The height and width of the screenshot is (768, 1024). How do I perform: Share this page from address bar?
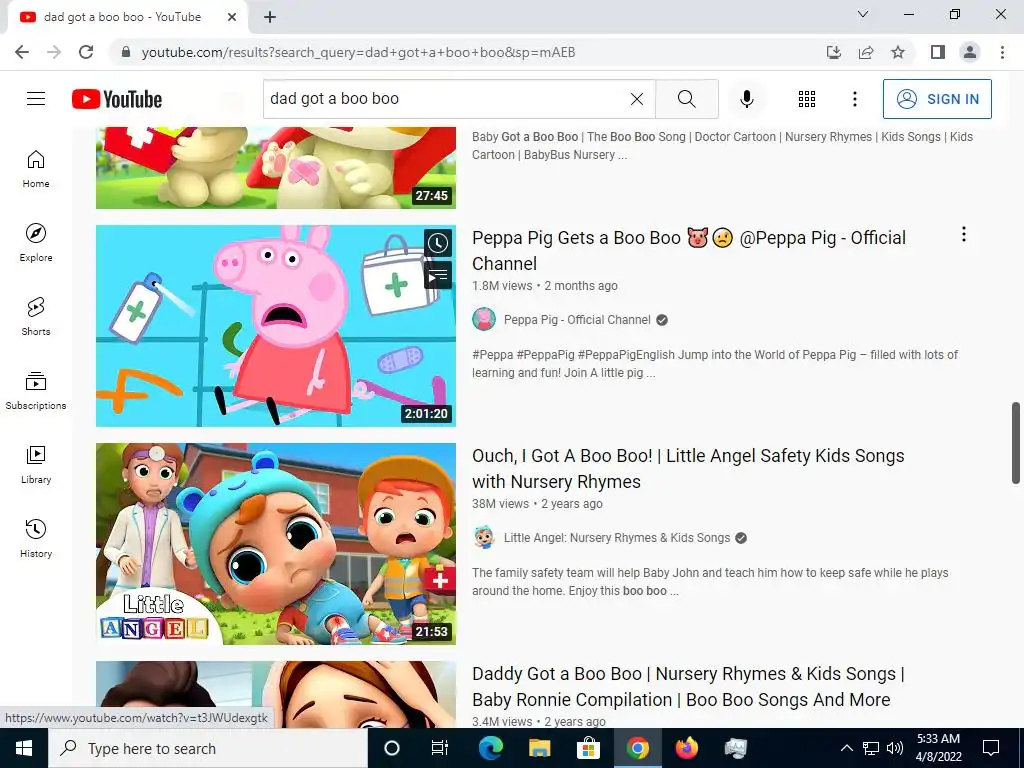(866, 52)
